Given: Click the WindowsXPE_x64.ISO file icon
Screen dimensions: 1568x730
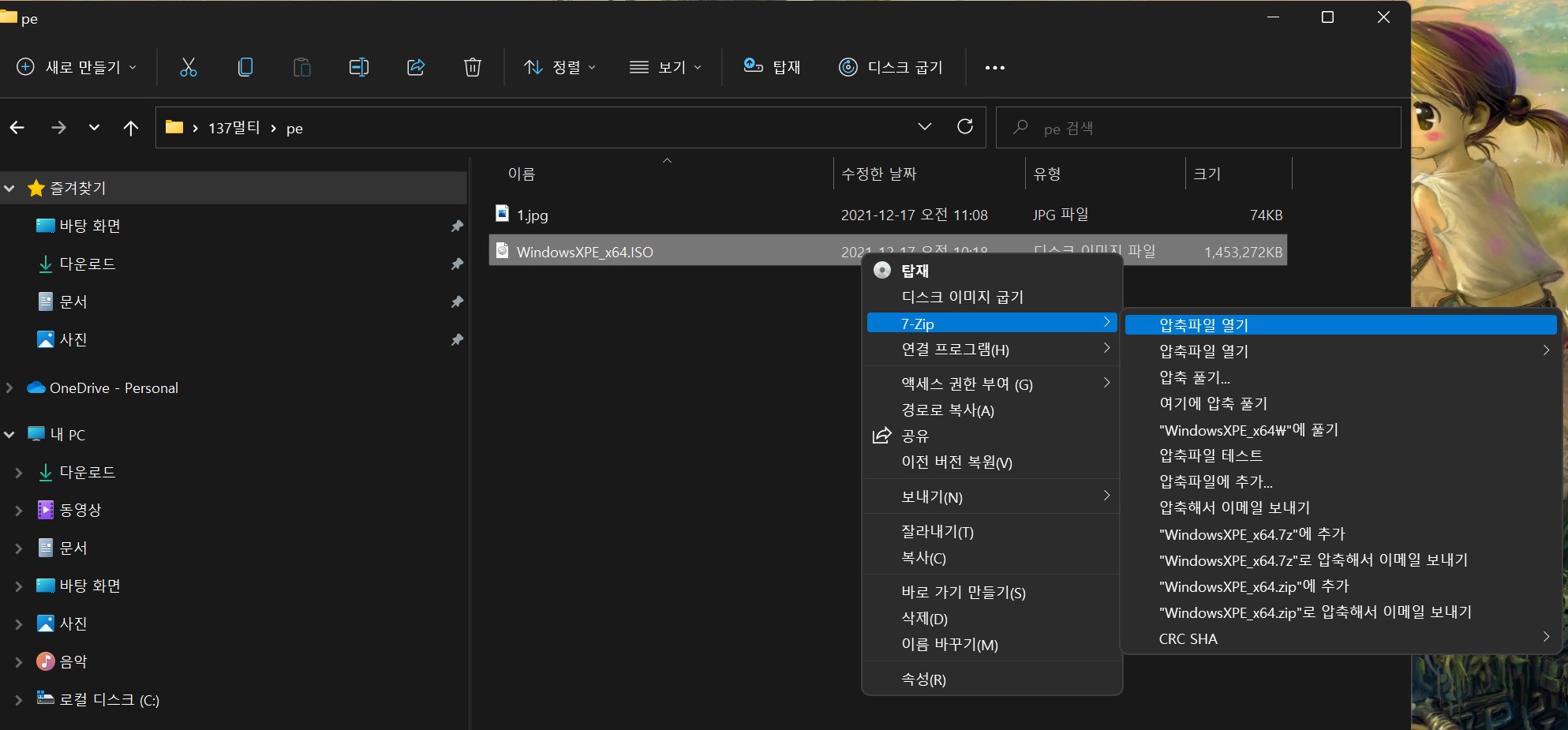Looking at the screenshot, I should tap(502, 251).
